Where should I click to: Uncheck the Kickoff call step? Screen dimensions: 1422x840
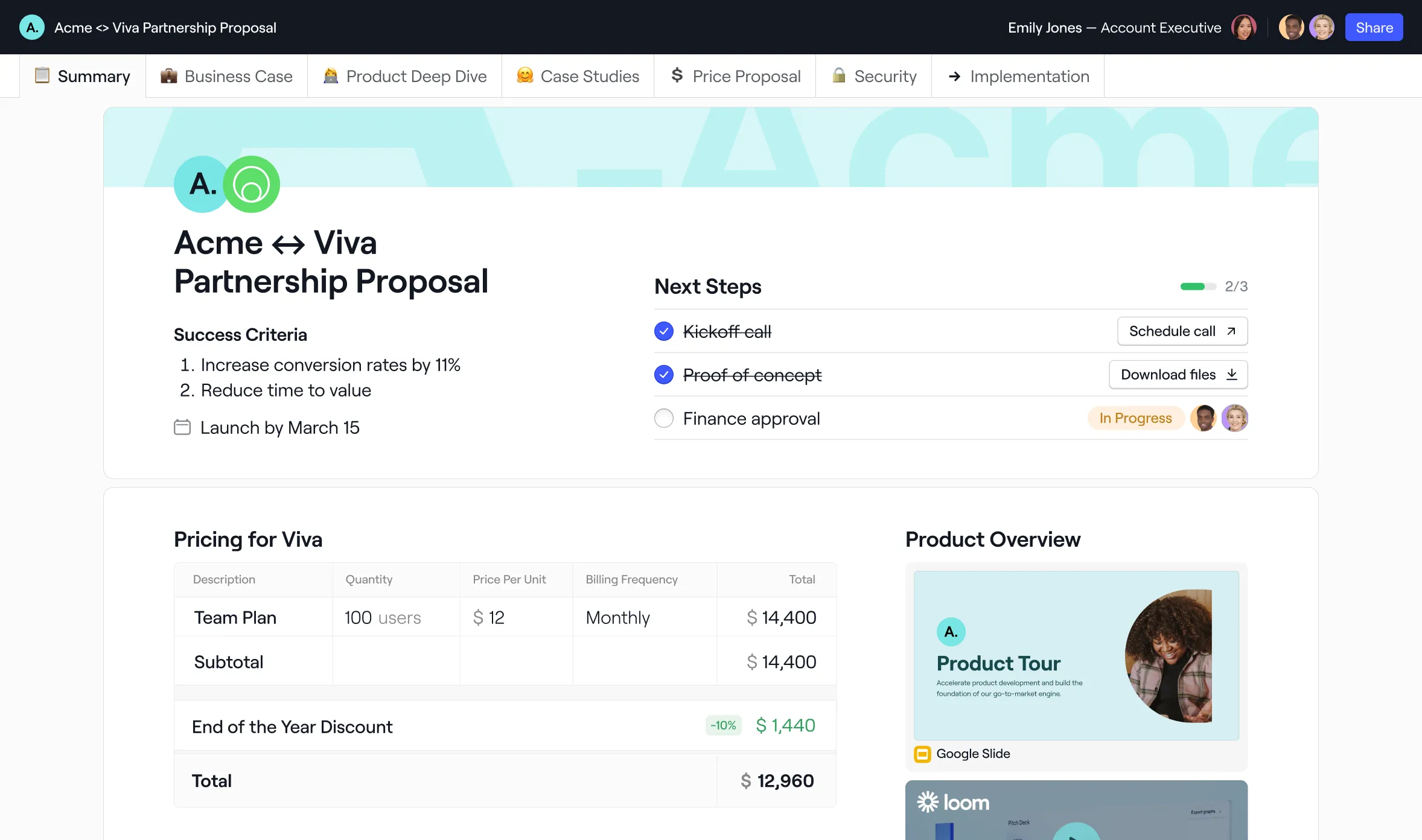click(664, 331)
